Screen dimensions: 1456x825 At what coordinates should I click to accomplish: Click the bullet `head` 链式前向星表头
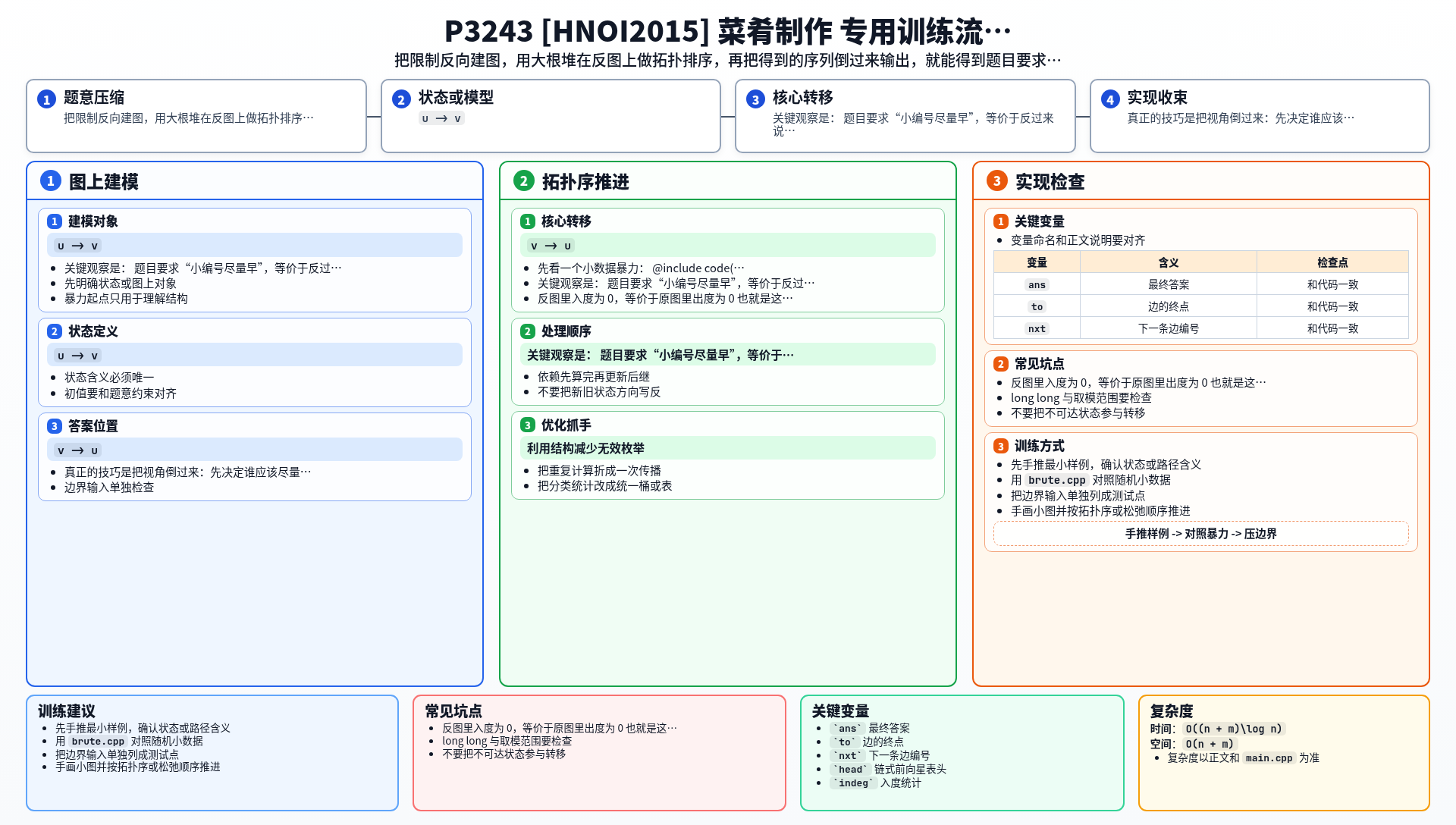888,770
